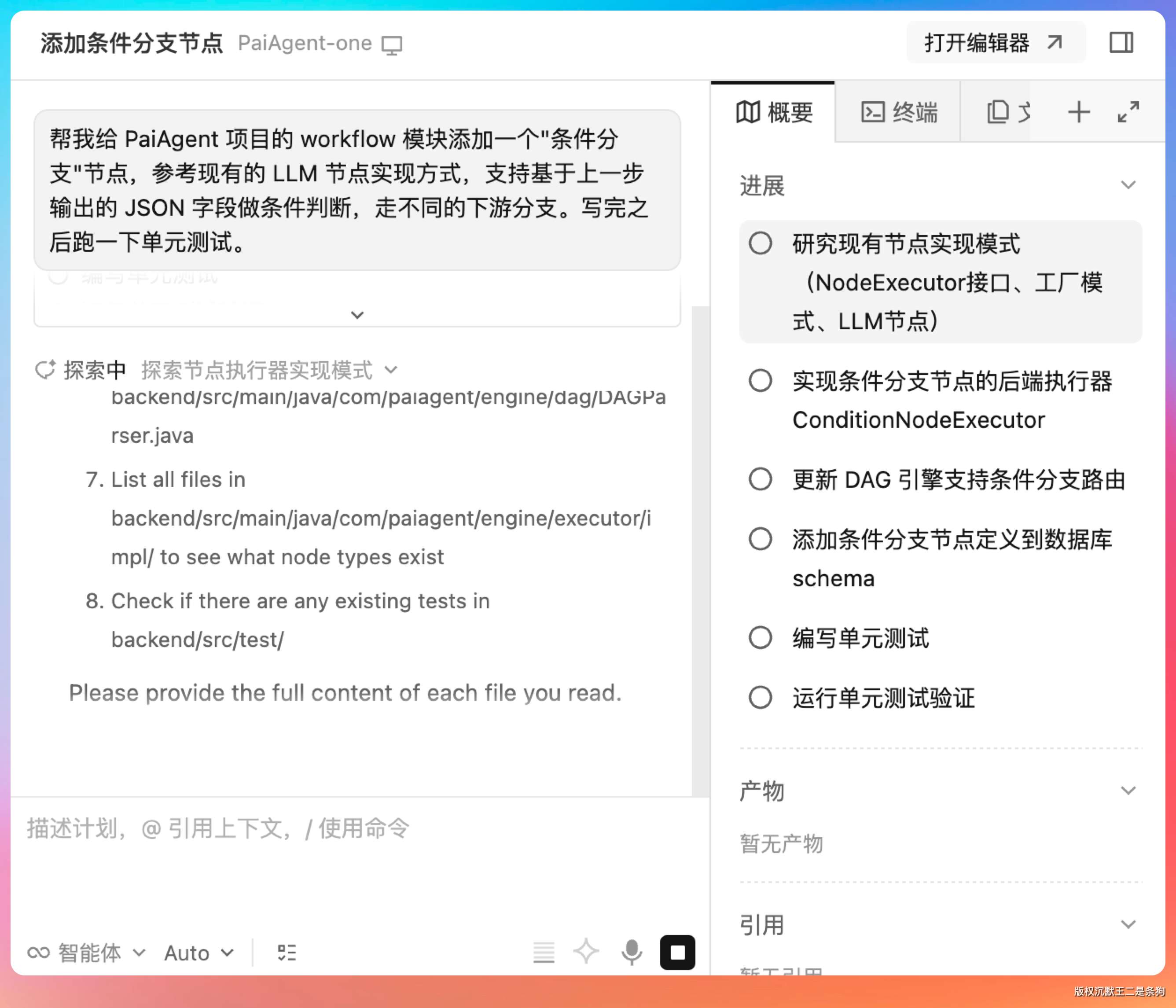Screen dimensions: 1176x1008
Task: Click the user prompt message bubble
Action: click(357, 190)
